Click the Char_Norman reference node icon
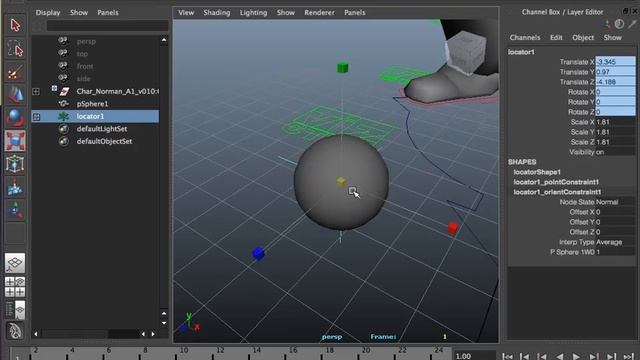Image resolution: width=640 pixels, height=360 pixels. coord(64,91)
